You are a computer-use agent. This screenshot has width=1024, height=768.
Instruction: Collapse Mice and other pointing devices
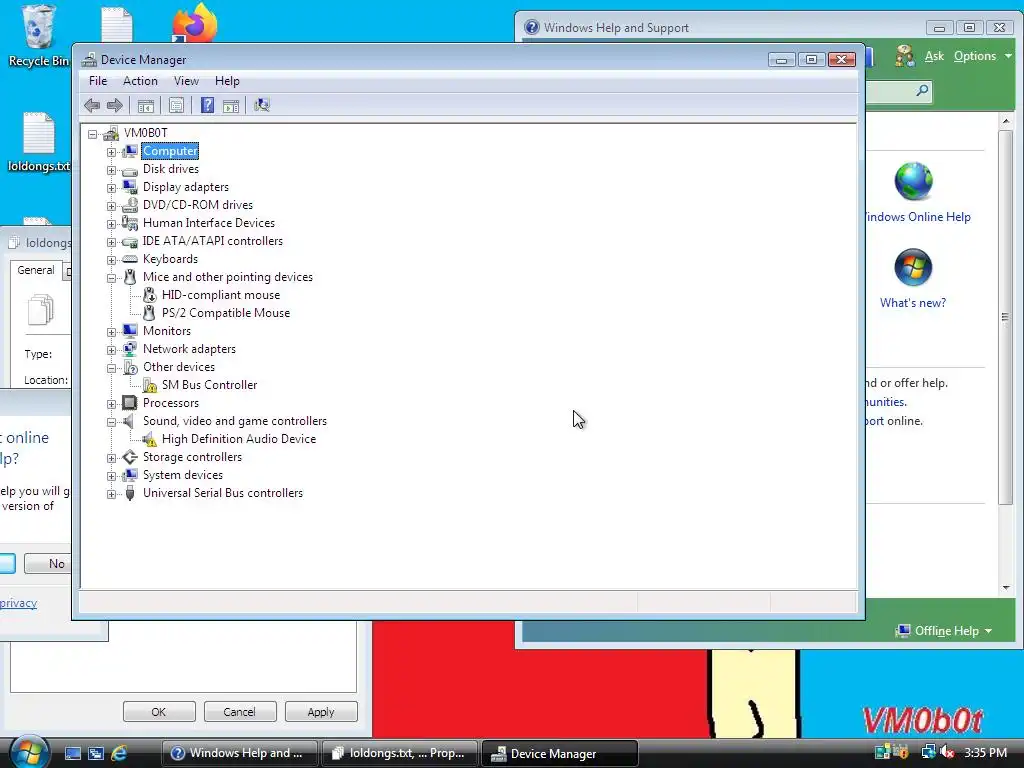[x=111, y=278]
